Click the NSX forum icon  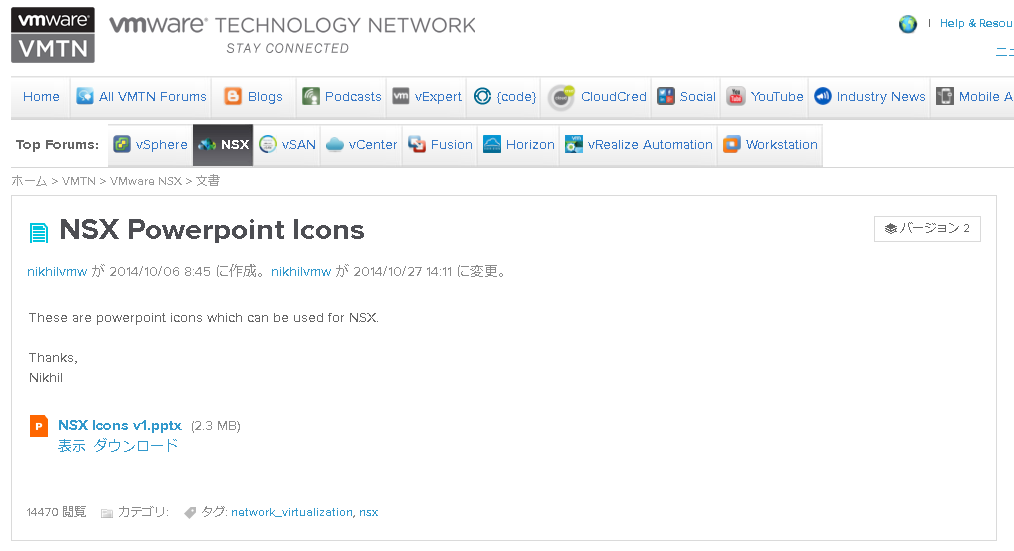click(207, 145)
